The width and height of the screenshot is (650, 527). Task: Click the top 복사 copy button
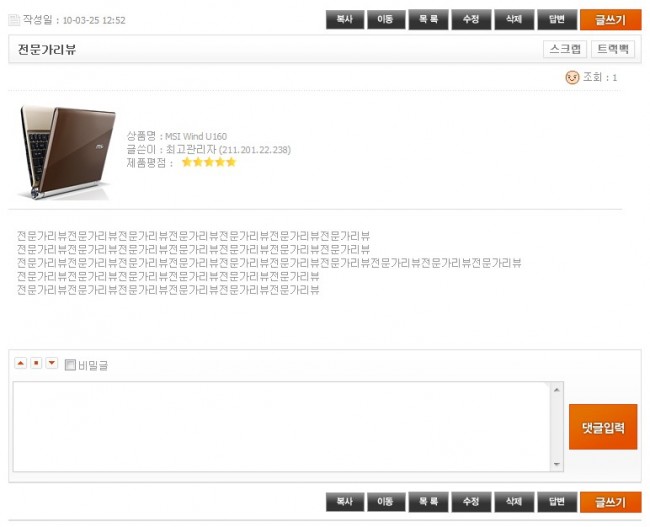(345, 19)
